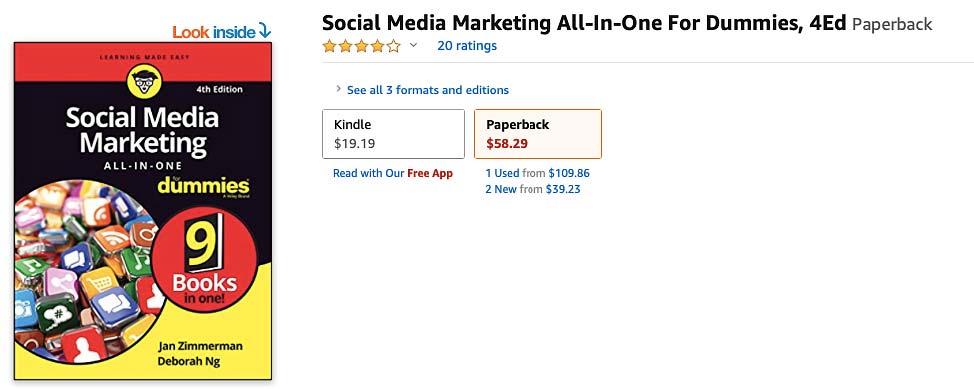Screen dimensions: 974x389
Task: Click the book title heading
Action: [x=584, y=24]
